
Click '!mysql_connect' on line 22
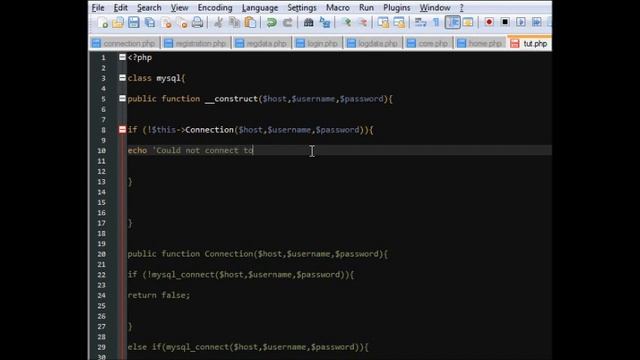[181, 274]
